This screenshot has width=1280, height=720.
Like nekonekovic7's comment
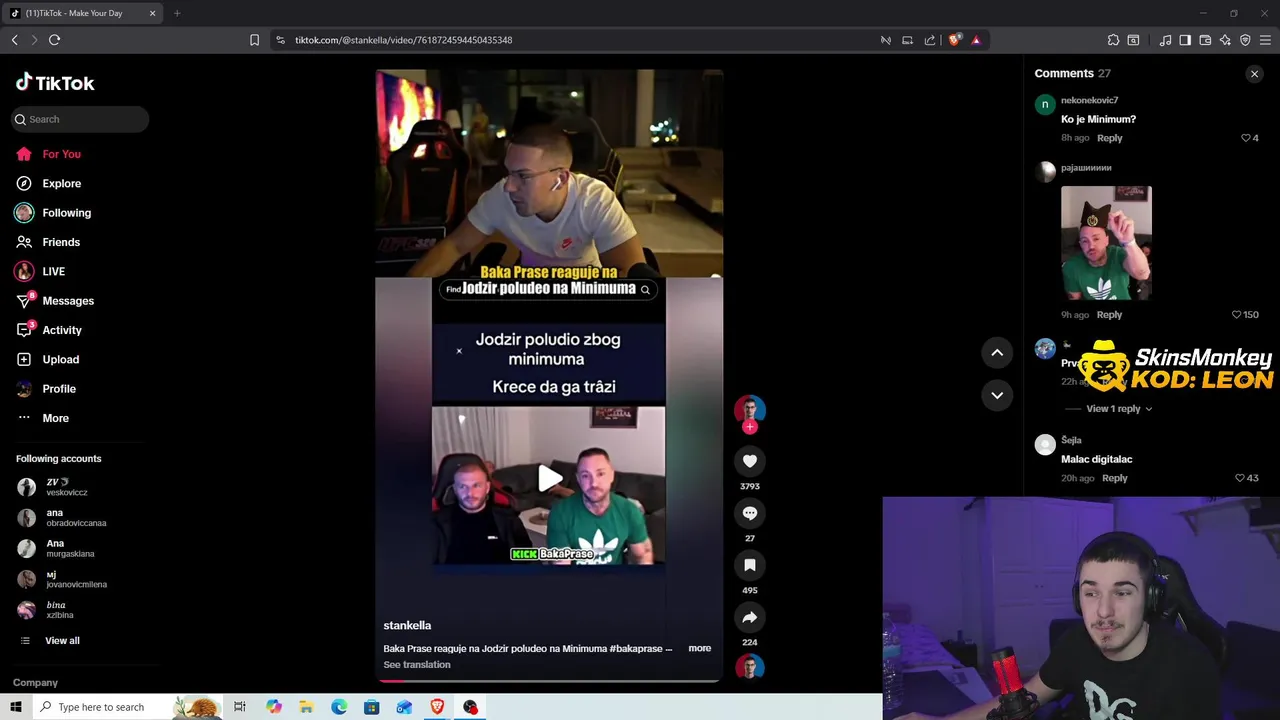click(1246, 138)
